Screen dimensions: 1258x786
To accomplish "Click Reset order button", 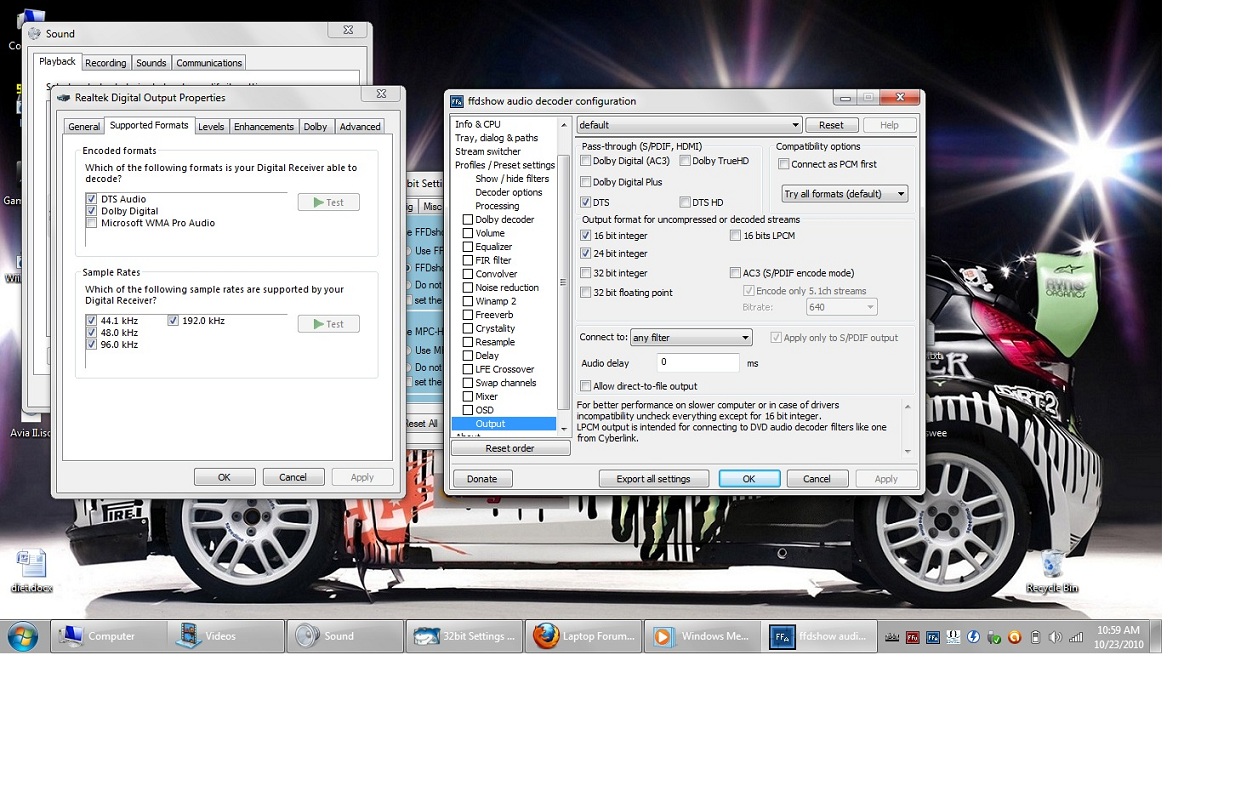I will 510,448.
